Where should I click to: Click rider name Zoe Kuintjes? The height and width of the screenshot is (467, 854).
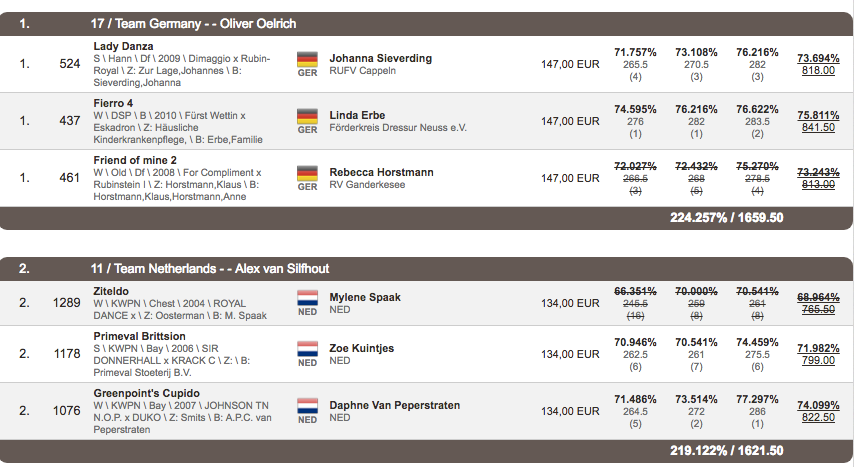click(362, 348)
